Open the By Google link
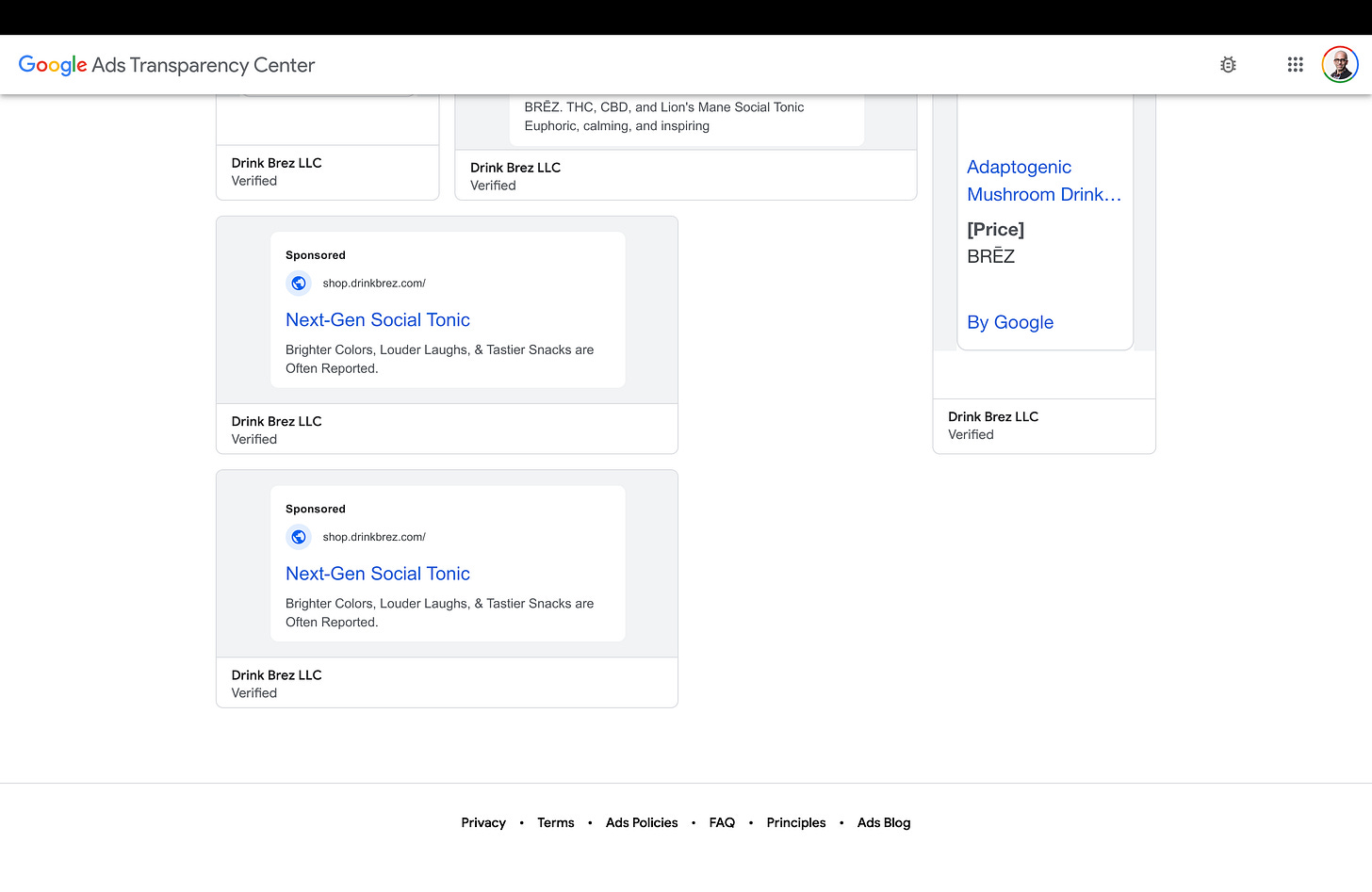Screen dimensions: 1372x892 point(1010,322)
